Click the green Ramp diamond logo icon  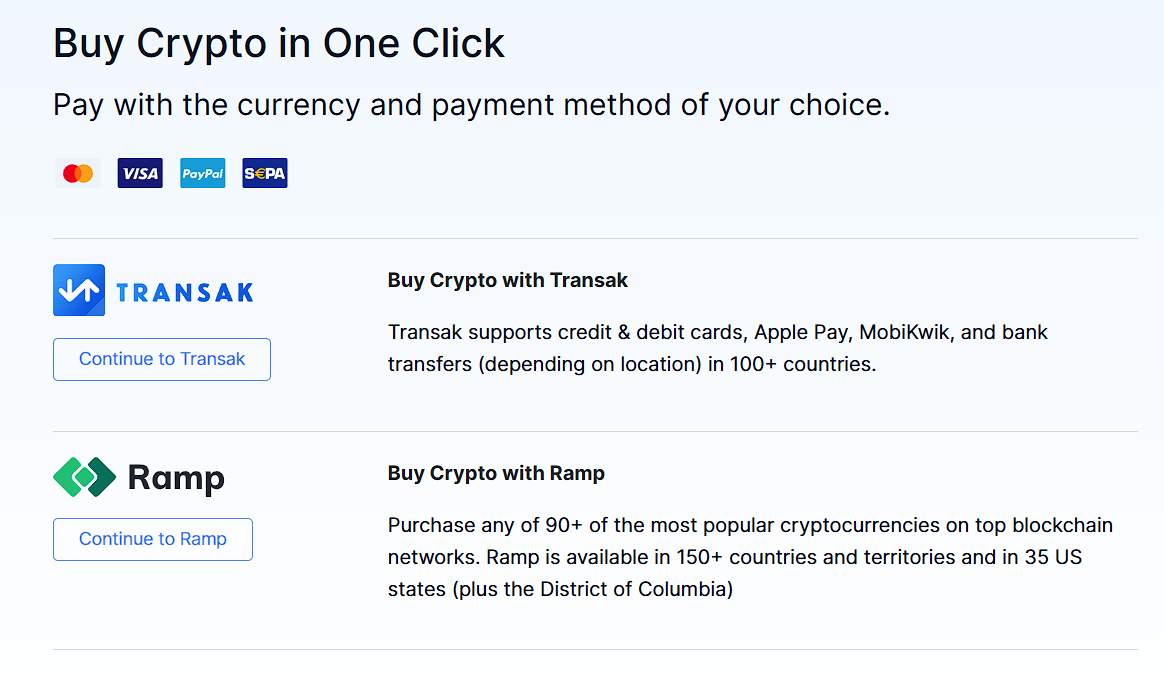[x=85, y=477]
